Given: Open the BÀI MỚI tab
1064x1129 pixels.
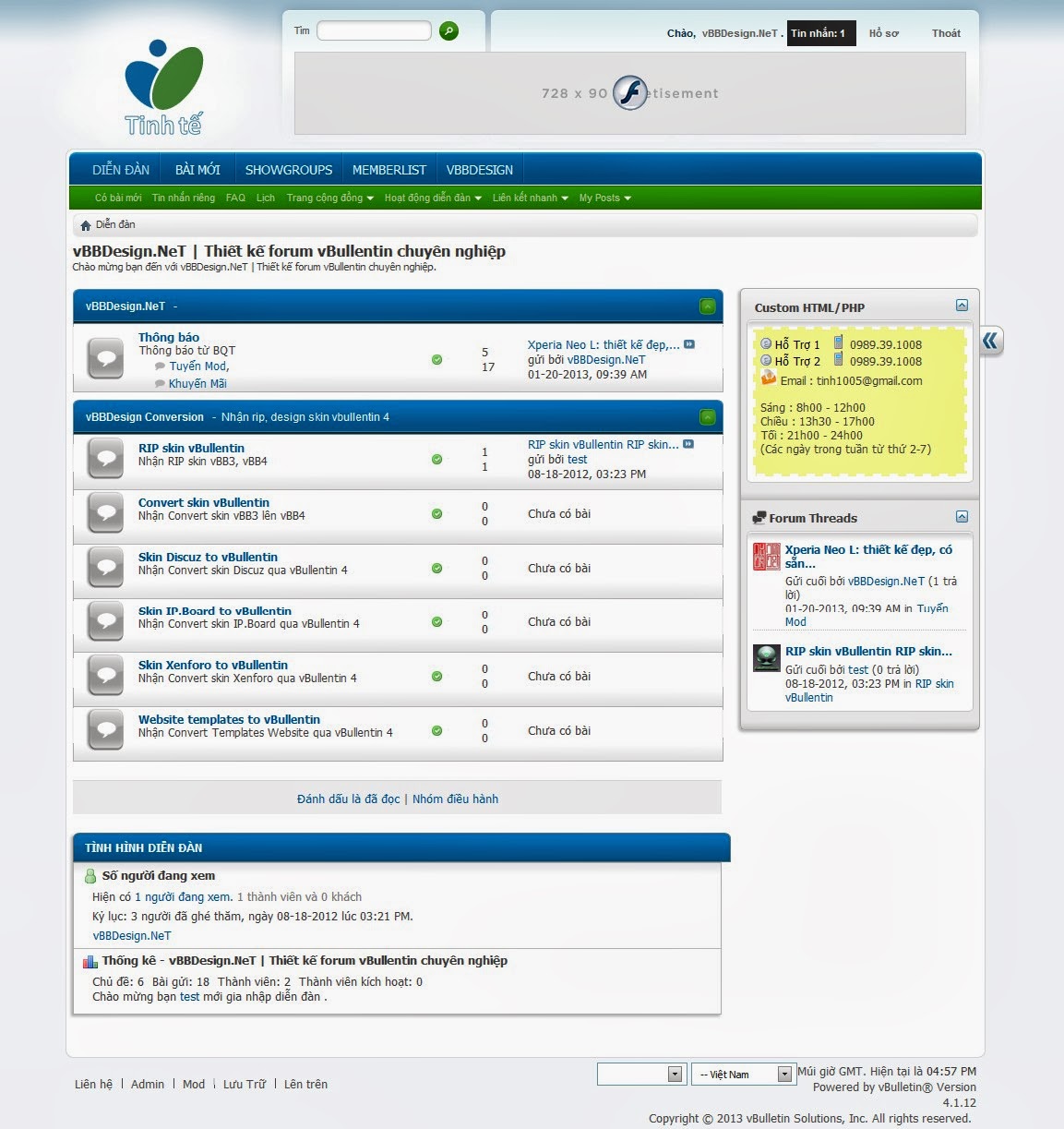Looking at the screenshot, I should 197,170.
